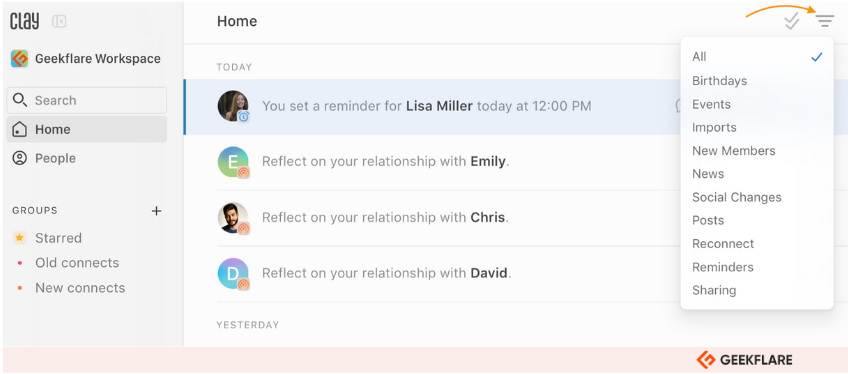The width and height of the screenshot is (848, 374).
Task: Focus the Search field
Action: (x=87, y=101)
